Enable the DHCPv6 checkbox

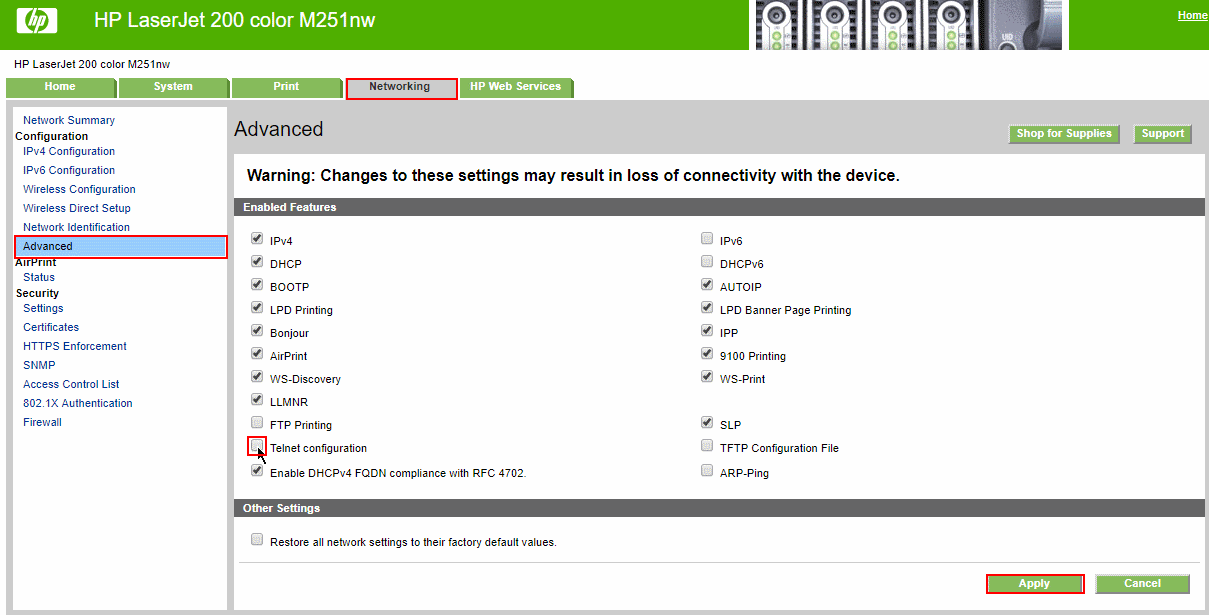[x=707, y=262]
